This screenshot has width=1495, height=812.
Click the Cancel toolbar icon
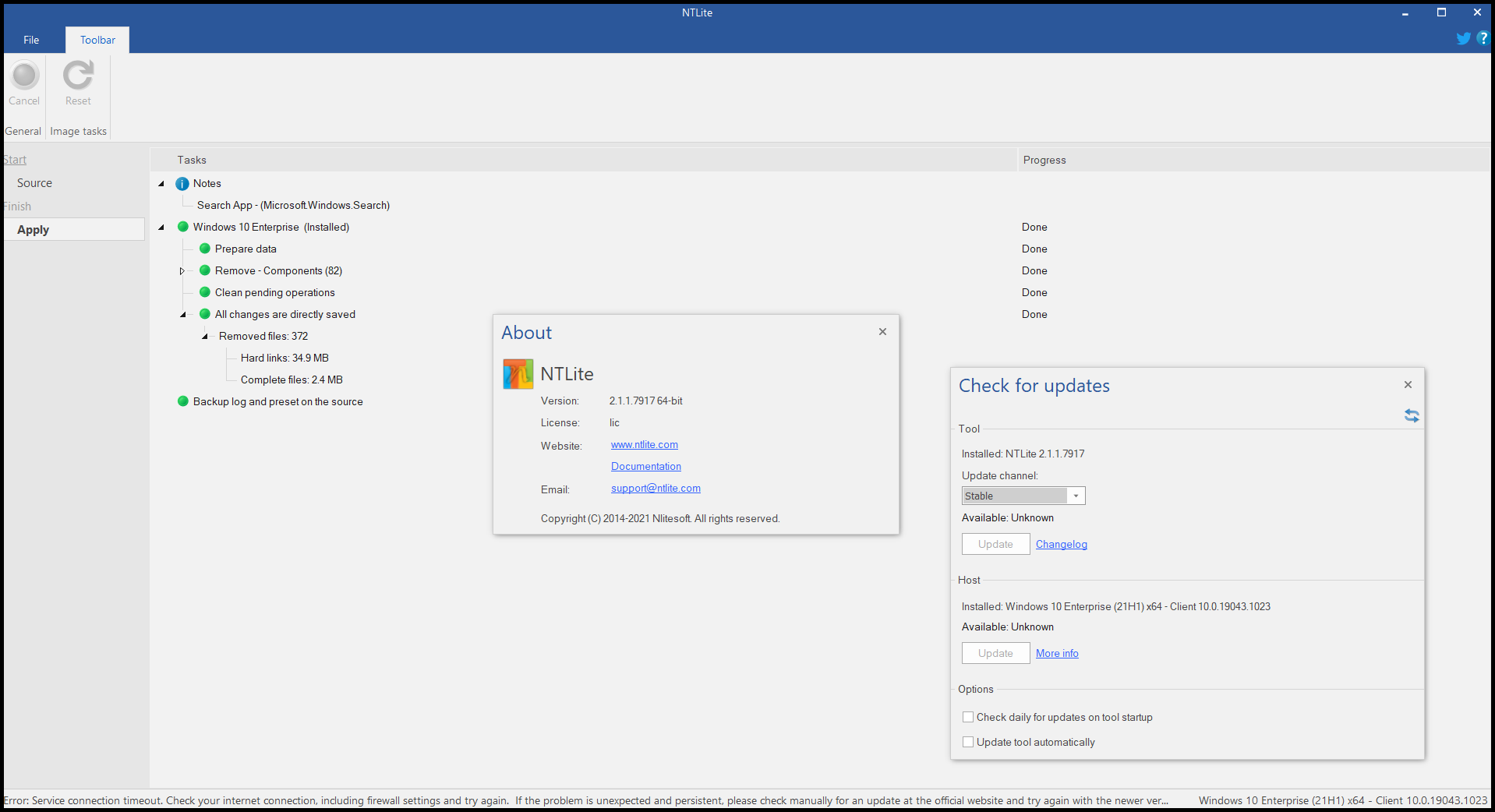(24, 76)
